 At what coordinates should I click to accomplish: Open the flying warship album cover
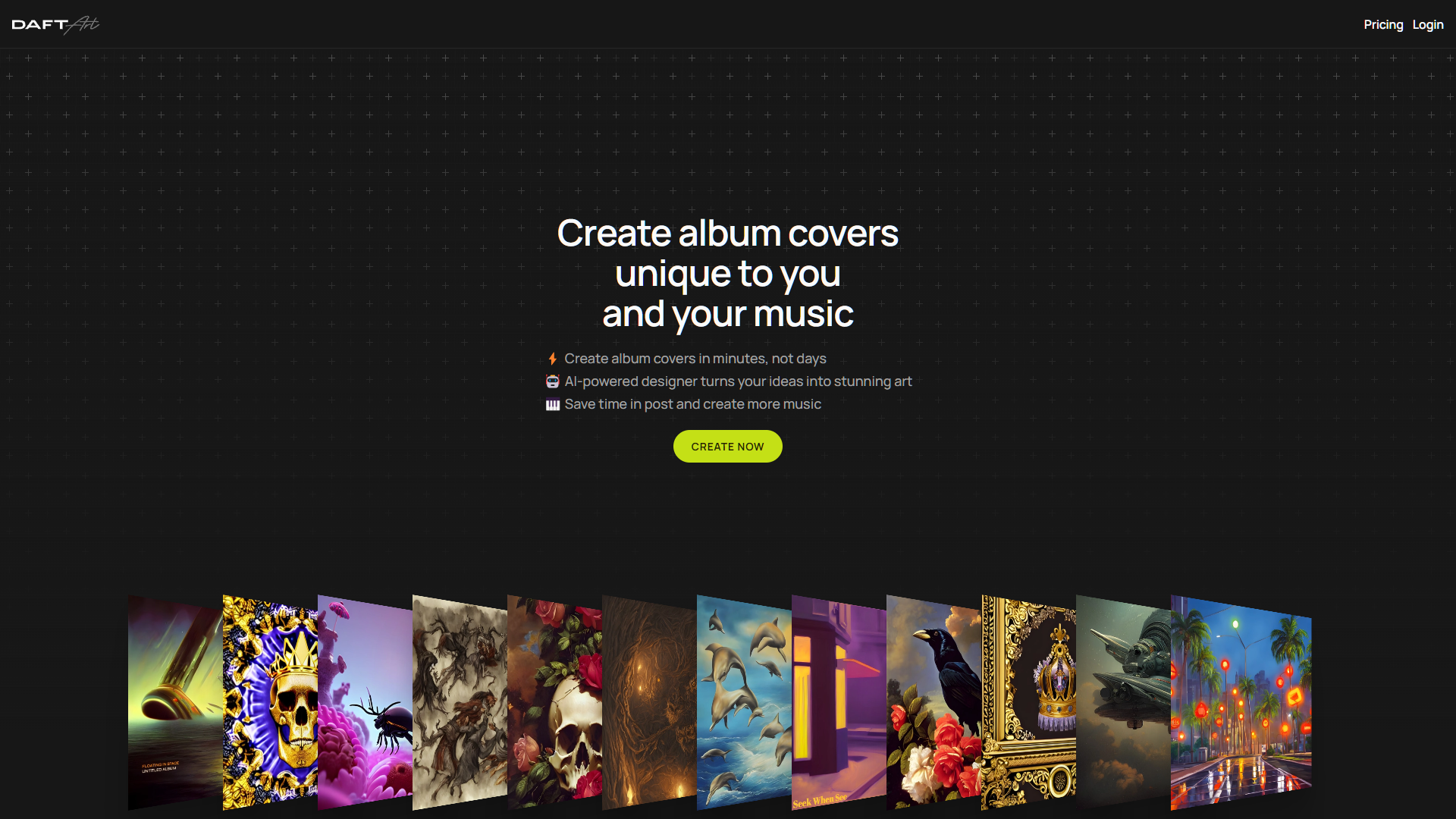point(1123,702)
